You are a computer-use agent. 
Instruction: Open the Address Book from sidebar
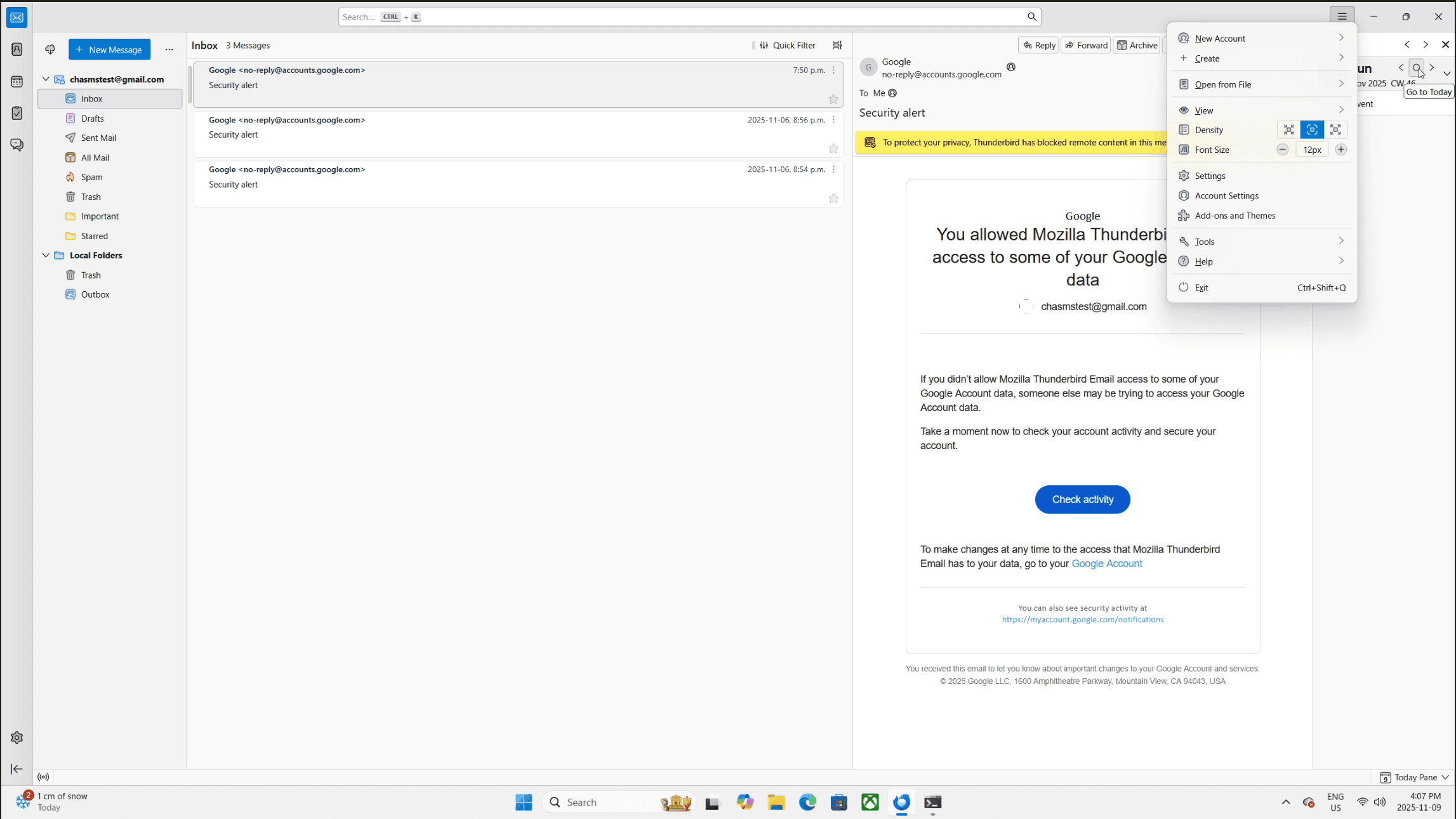pyautogui.click(x=17, y=49)
